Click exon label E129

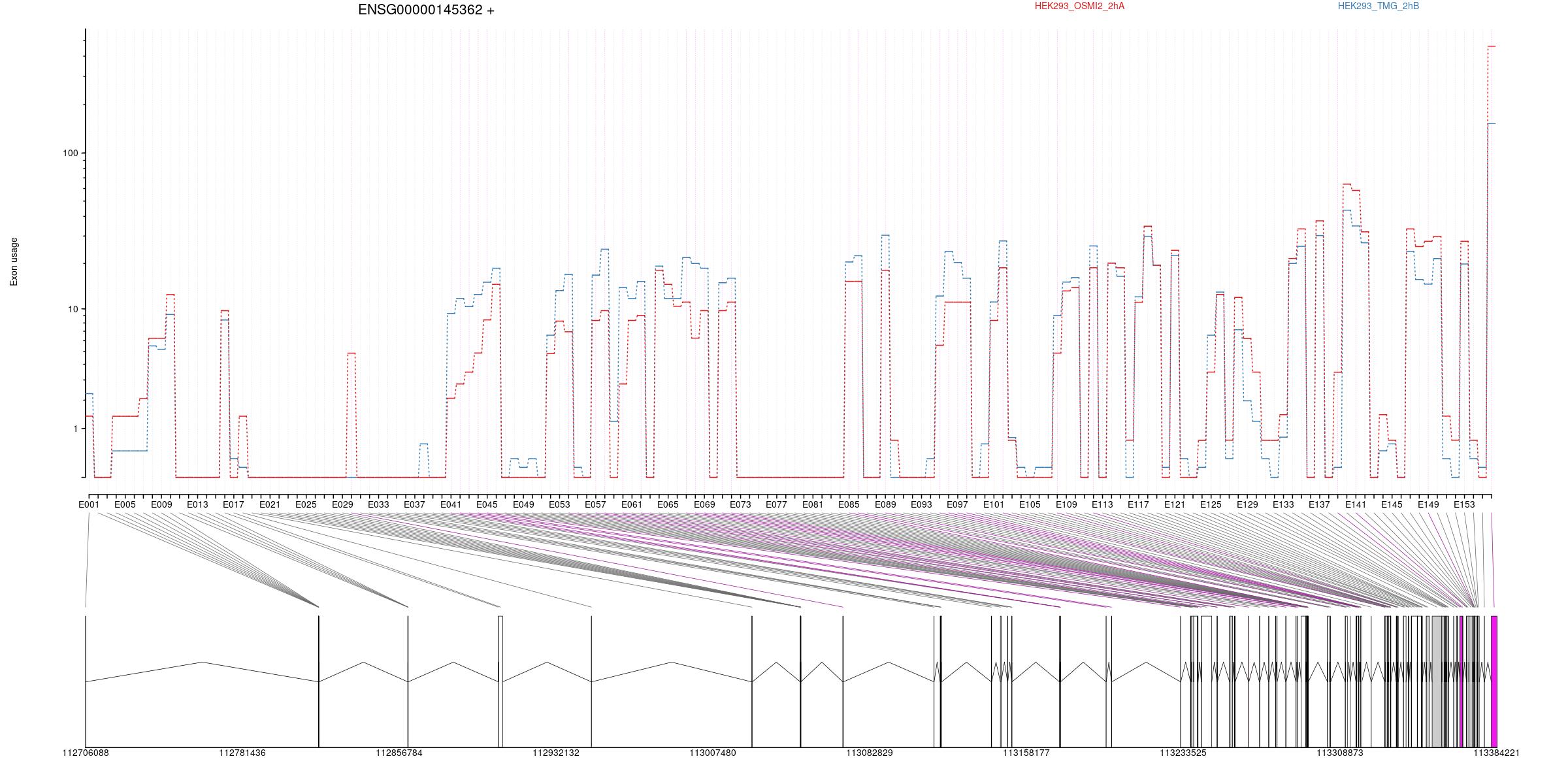coord(1247,504)
